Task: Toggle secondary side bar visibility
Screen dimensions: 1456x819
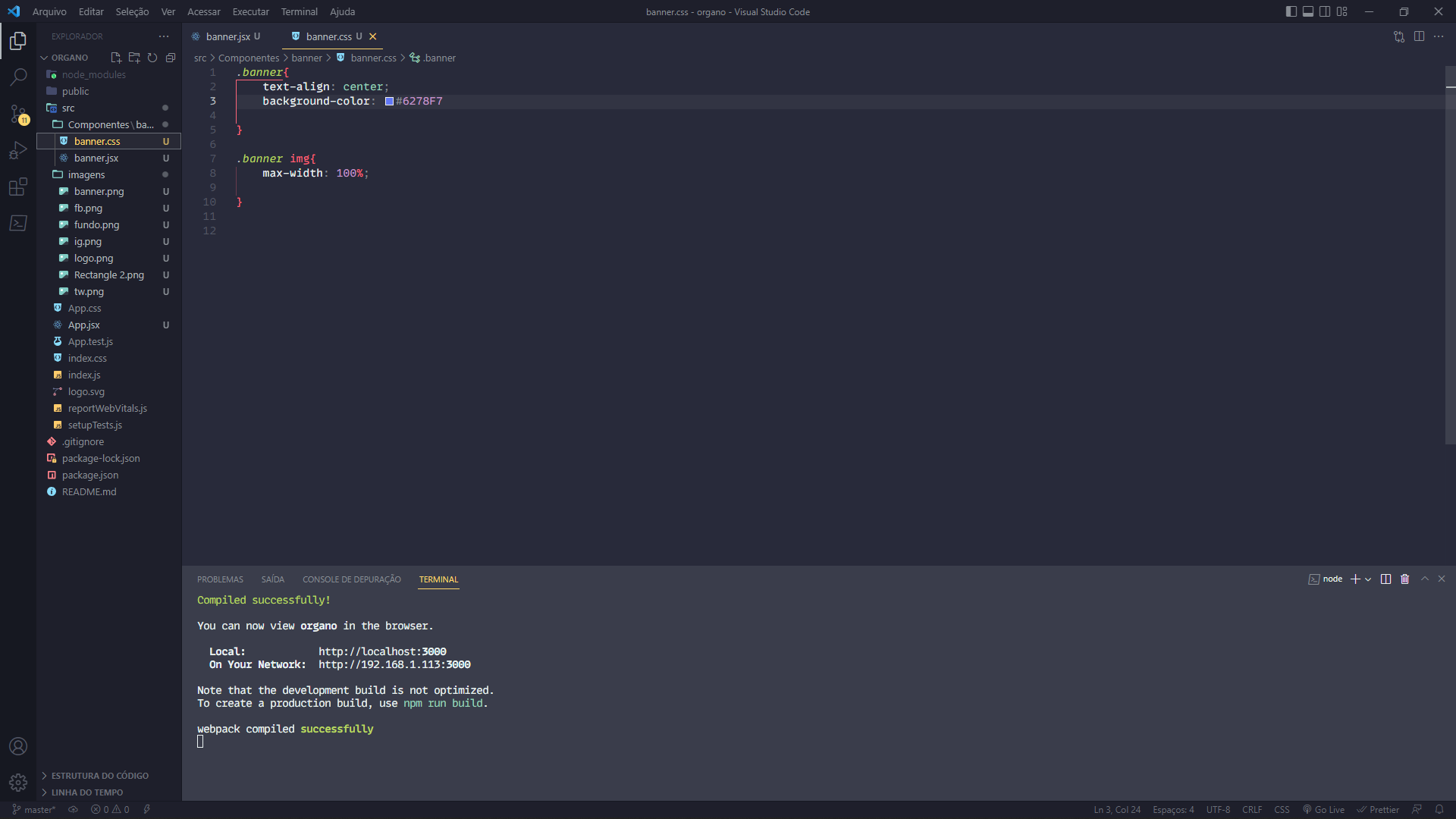Action: [1325, 11]
